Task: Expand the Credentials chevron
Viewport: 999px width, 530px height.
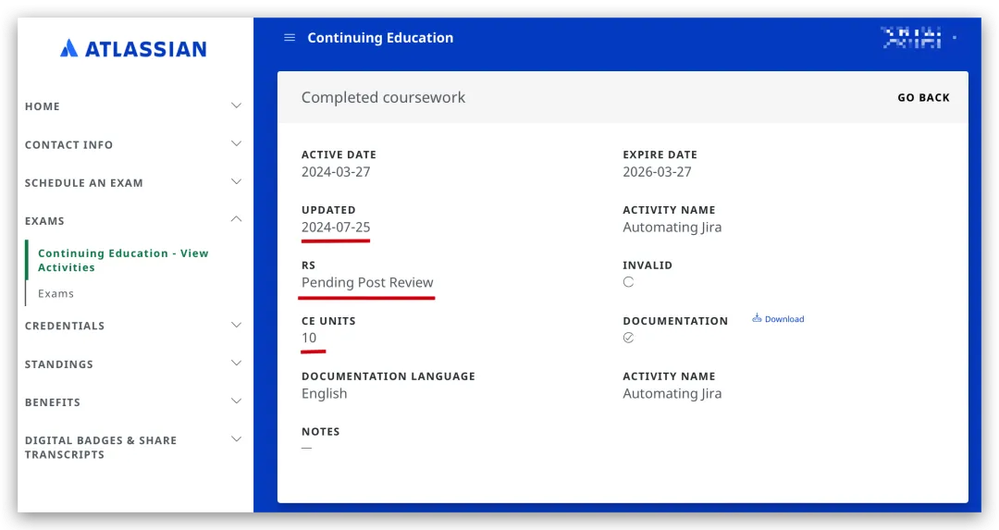Action: click(x=236, y=325)
